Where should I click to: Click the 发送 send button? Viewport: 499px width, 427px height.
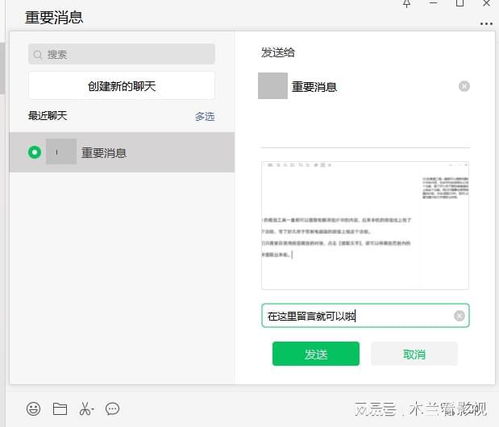pos(316,354)
